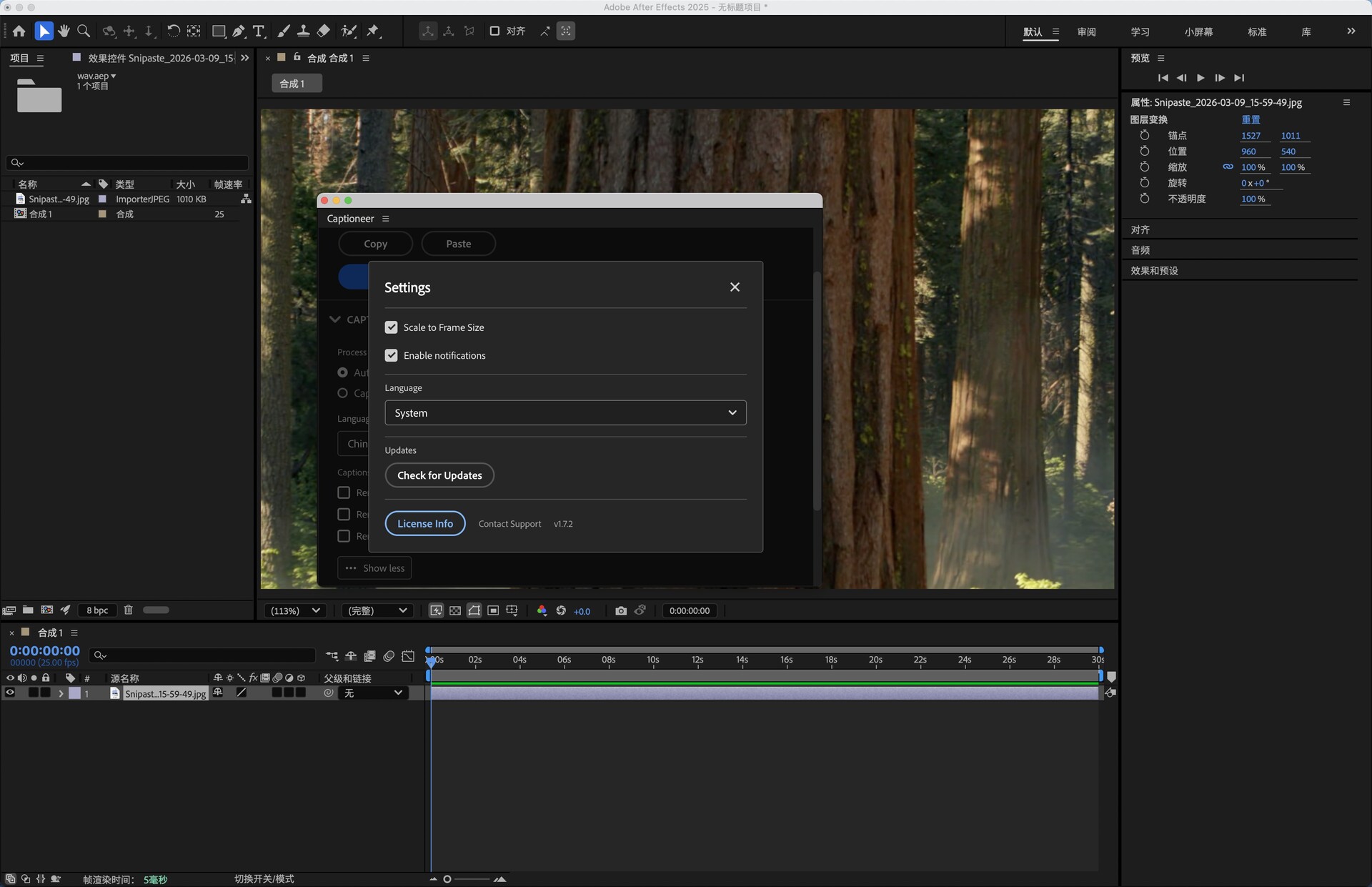Close the Settings dialog with X
This screenshot has width=1372, height=887.
point(735,287)
